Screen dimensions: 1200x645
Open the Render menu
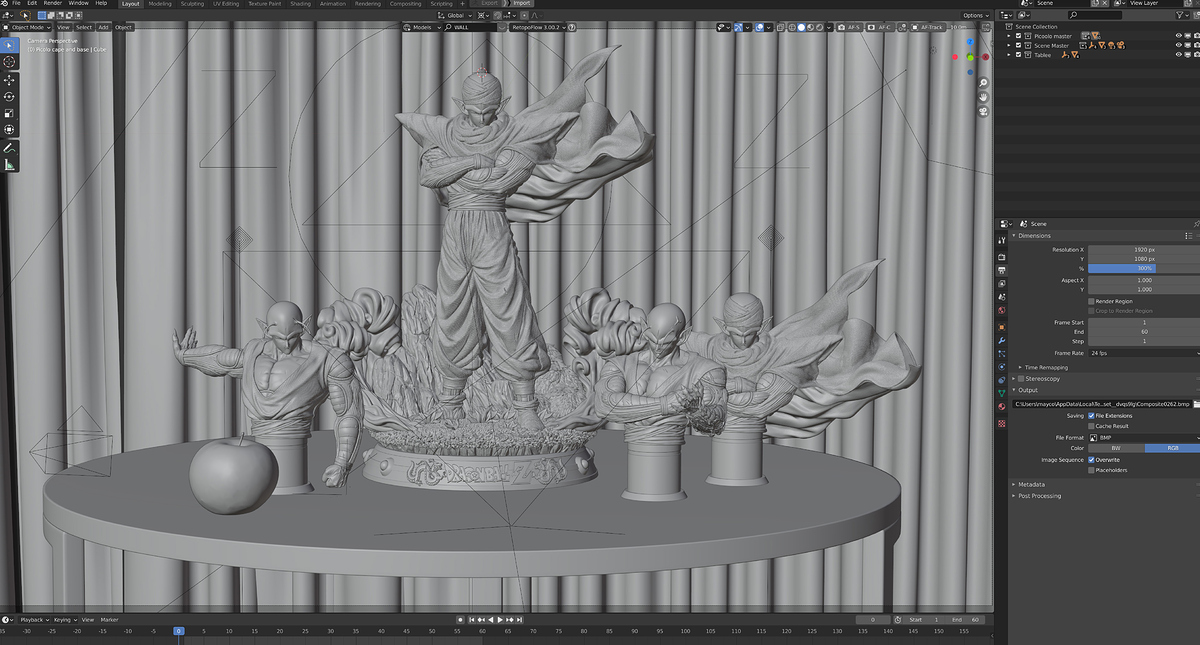pos(54,4)
